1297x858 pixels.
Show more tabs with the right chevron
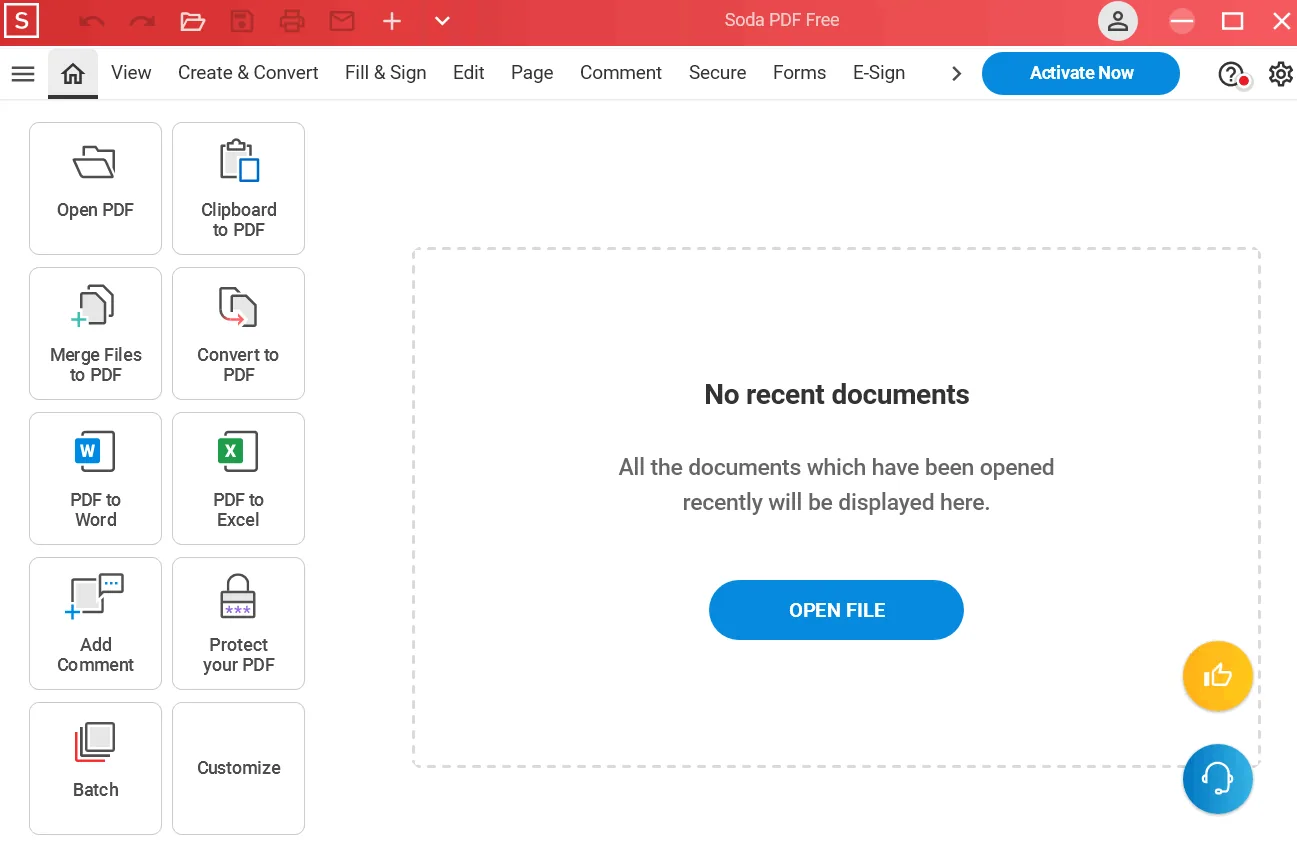tap(957, 73)
